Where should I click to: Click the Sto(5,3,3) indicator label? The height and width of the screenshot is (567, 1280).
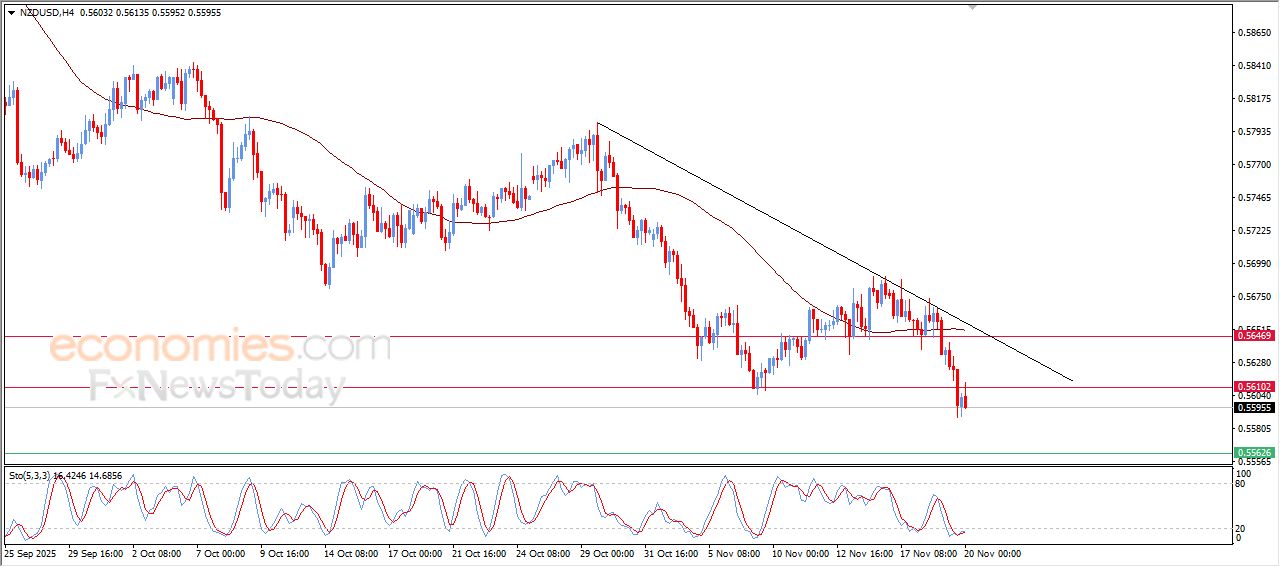pos(28,476)
